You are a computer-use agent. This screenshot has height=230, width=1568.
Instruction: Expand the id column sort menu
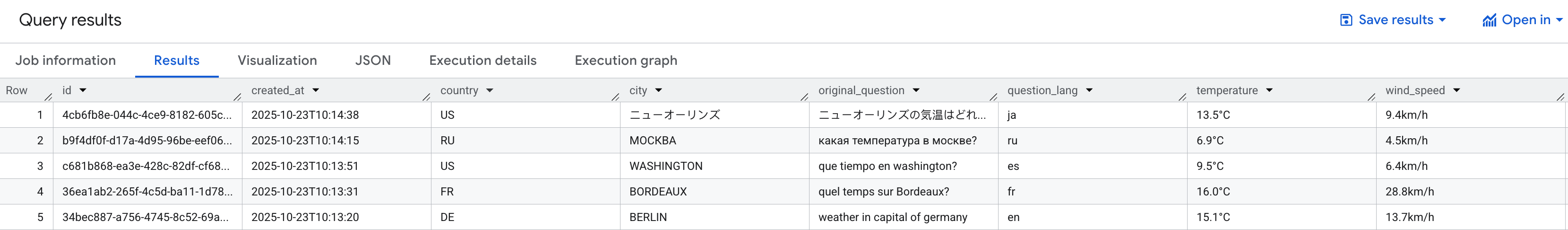point(83,90)
